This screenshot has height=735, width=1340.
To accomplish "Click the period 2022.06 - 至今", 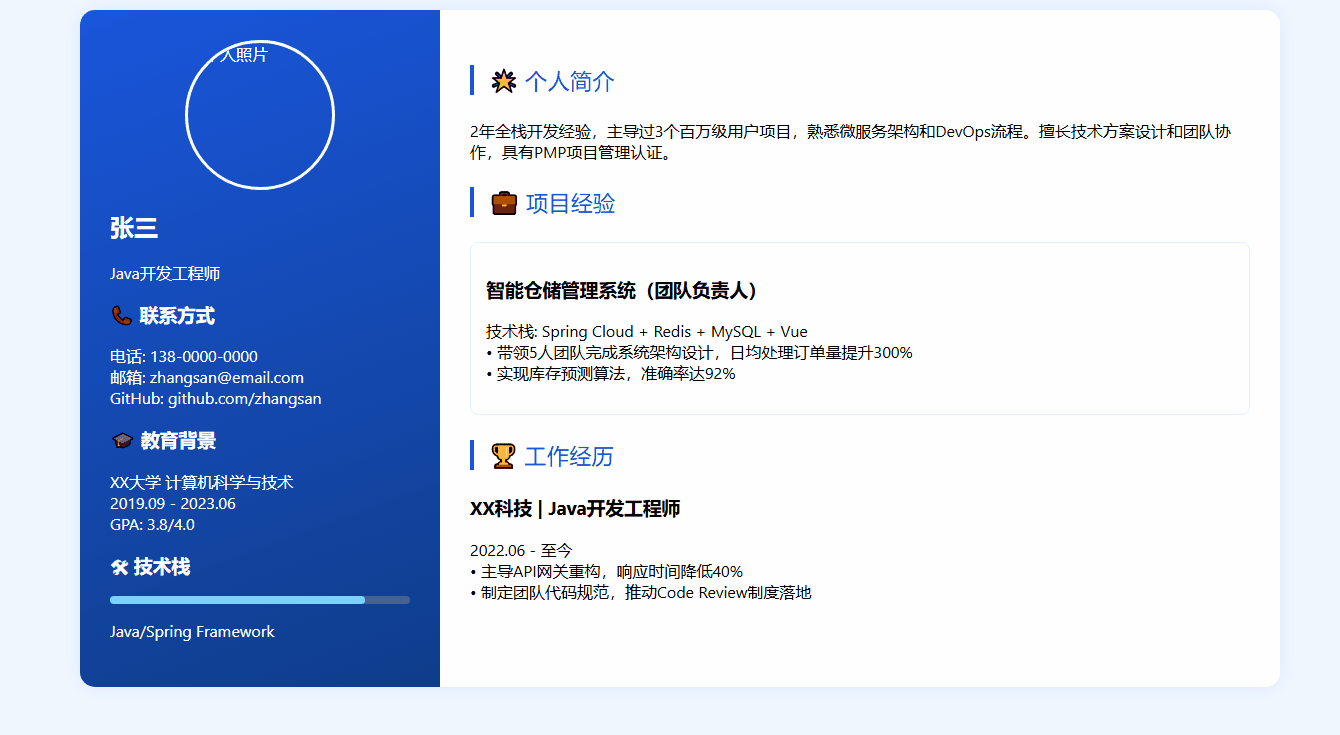I will [521, 551].
